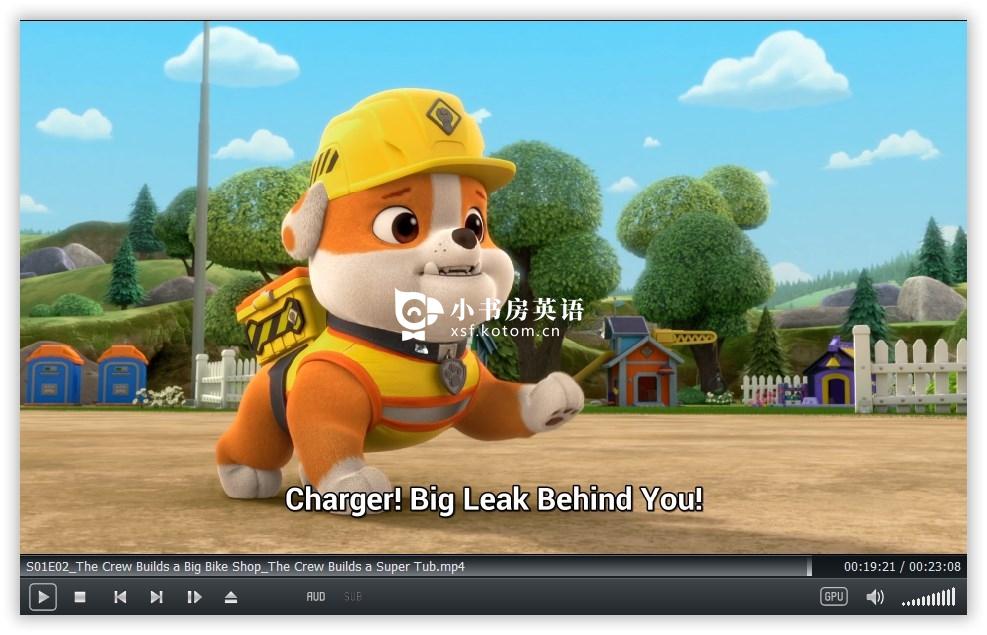Click the S01E02 filename text in the status bar

(x=245, y=566)
